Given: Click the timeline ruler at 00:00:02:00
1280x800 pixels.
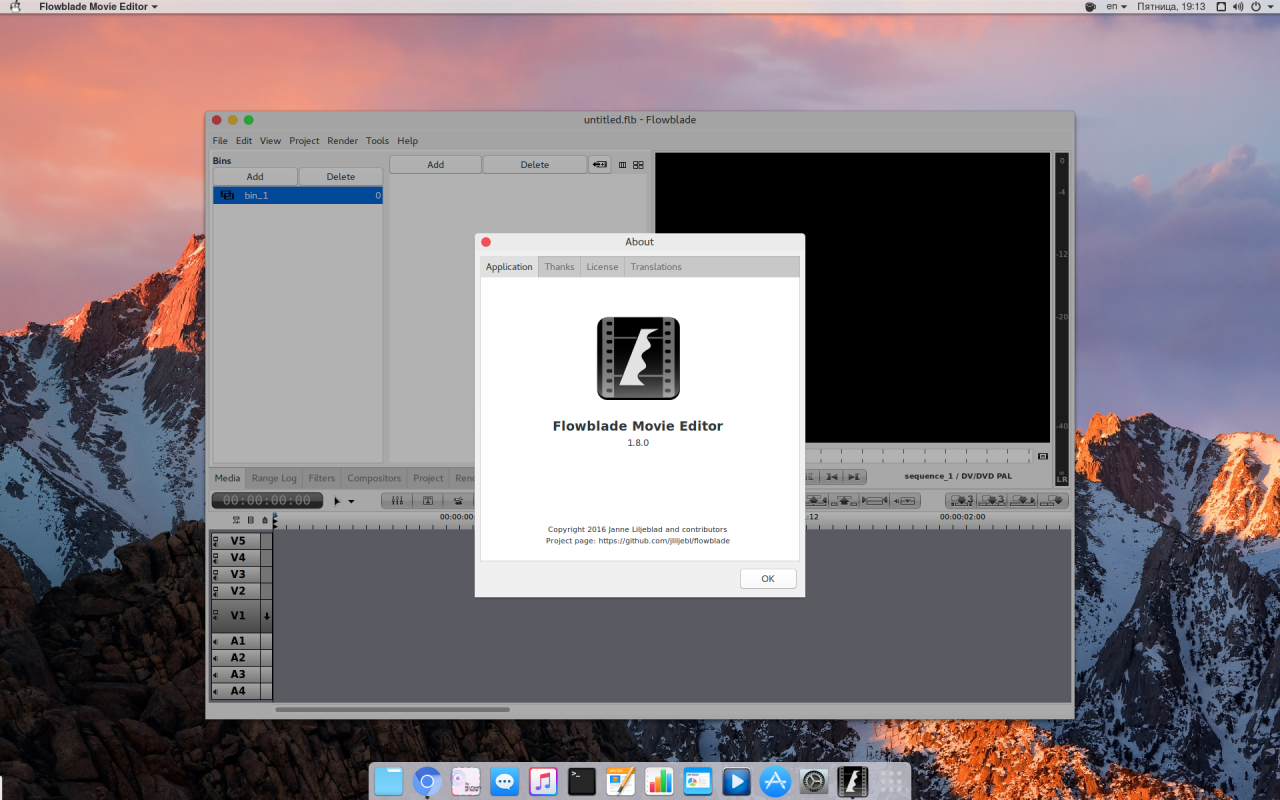Looking at the screenshot, I should click(x=962, y=517).
